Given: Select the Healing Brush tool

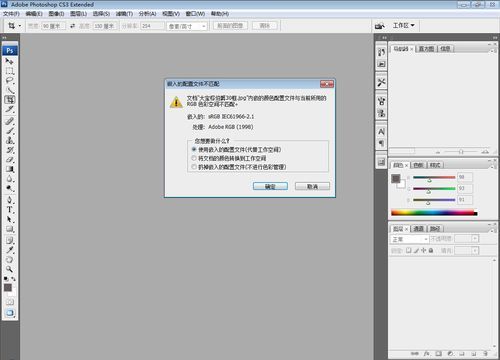Looking at the screenshot, I should coord(9,121).
